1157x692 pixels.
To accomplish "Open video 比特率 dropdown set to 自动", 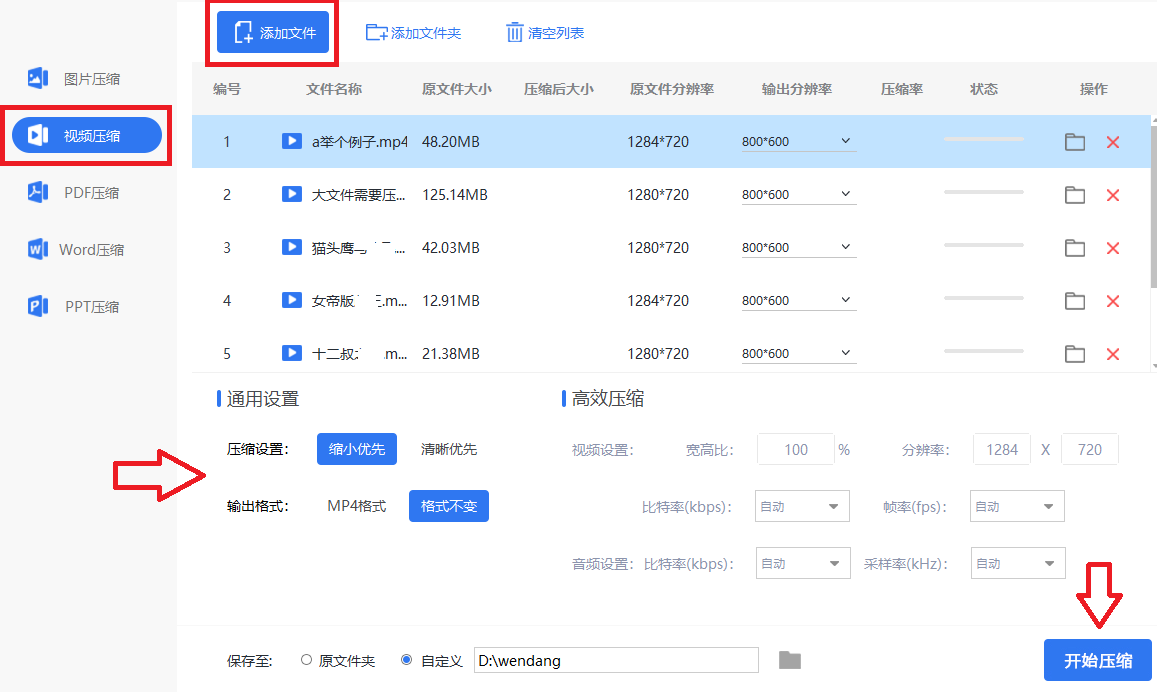I will coord(802,507).
